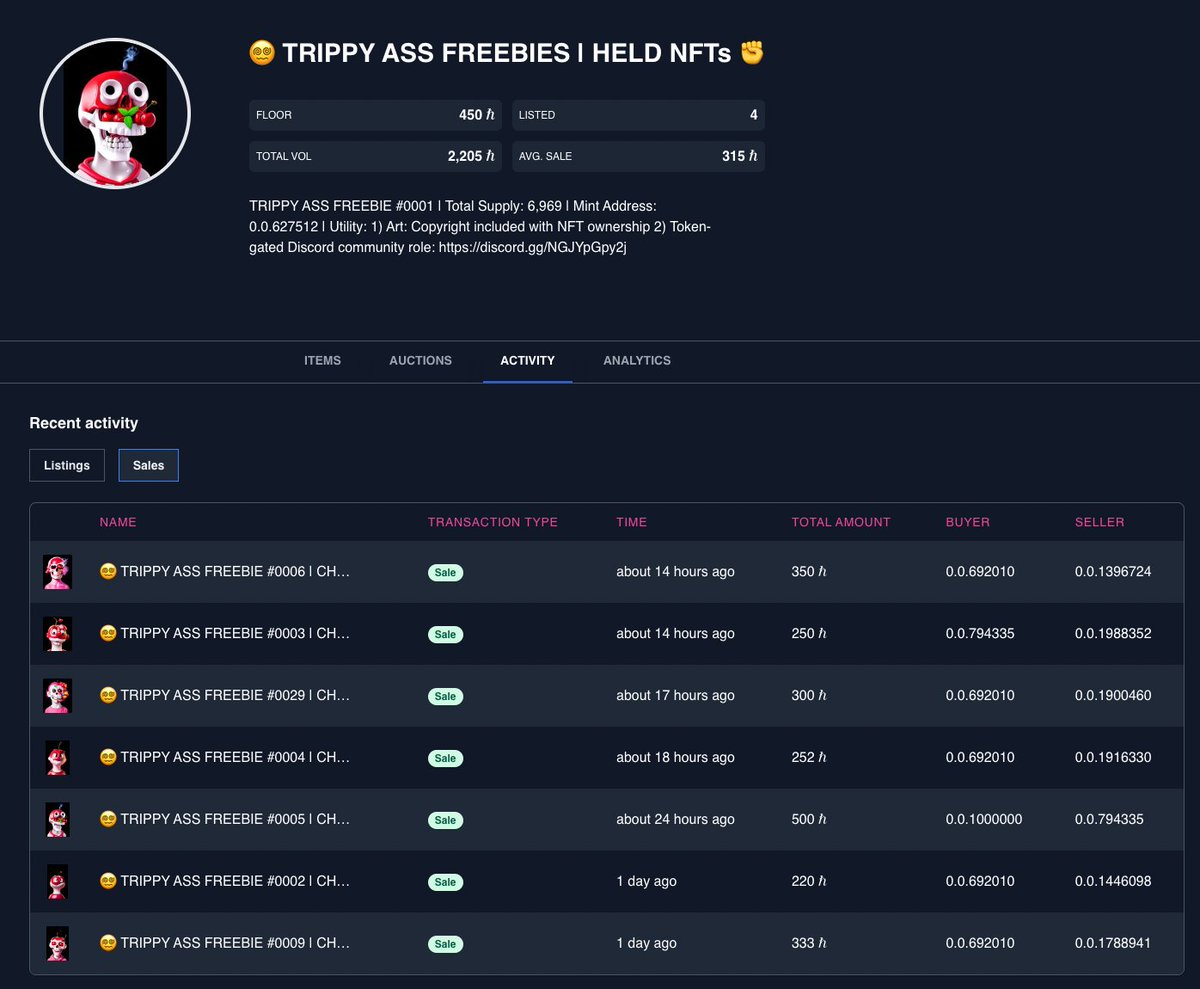Image resolution: width=1200 pixels, height=989 pixels.
Task: Select the ACTIVITY tab
Action: [x=527, y=361]
